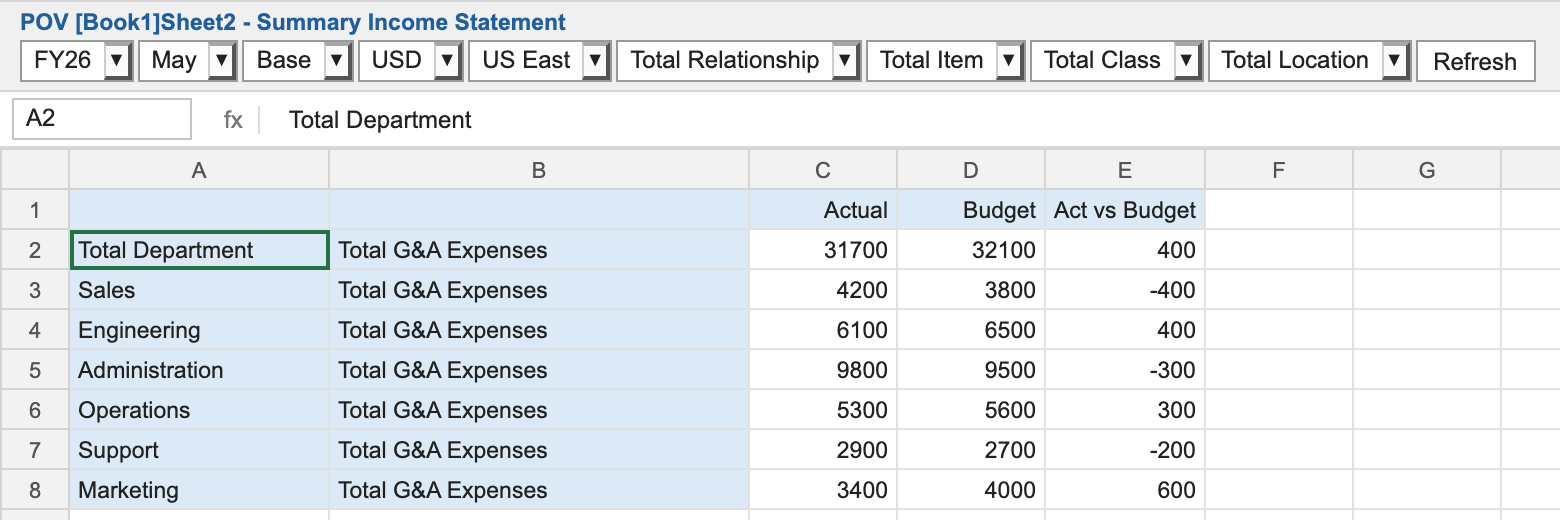Click the Marketing Actual value 3400
This screenshot has height=520, width=1560.
(823, 490)
